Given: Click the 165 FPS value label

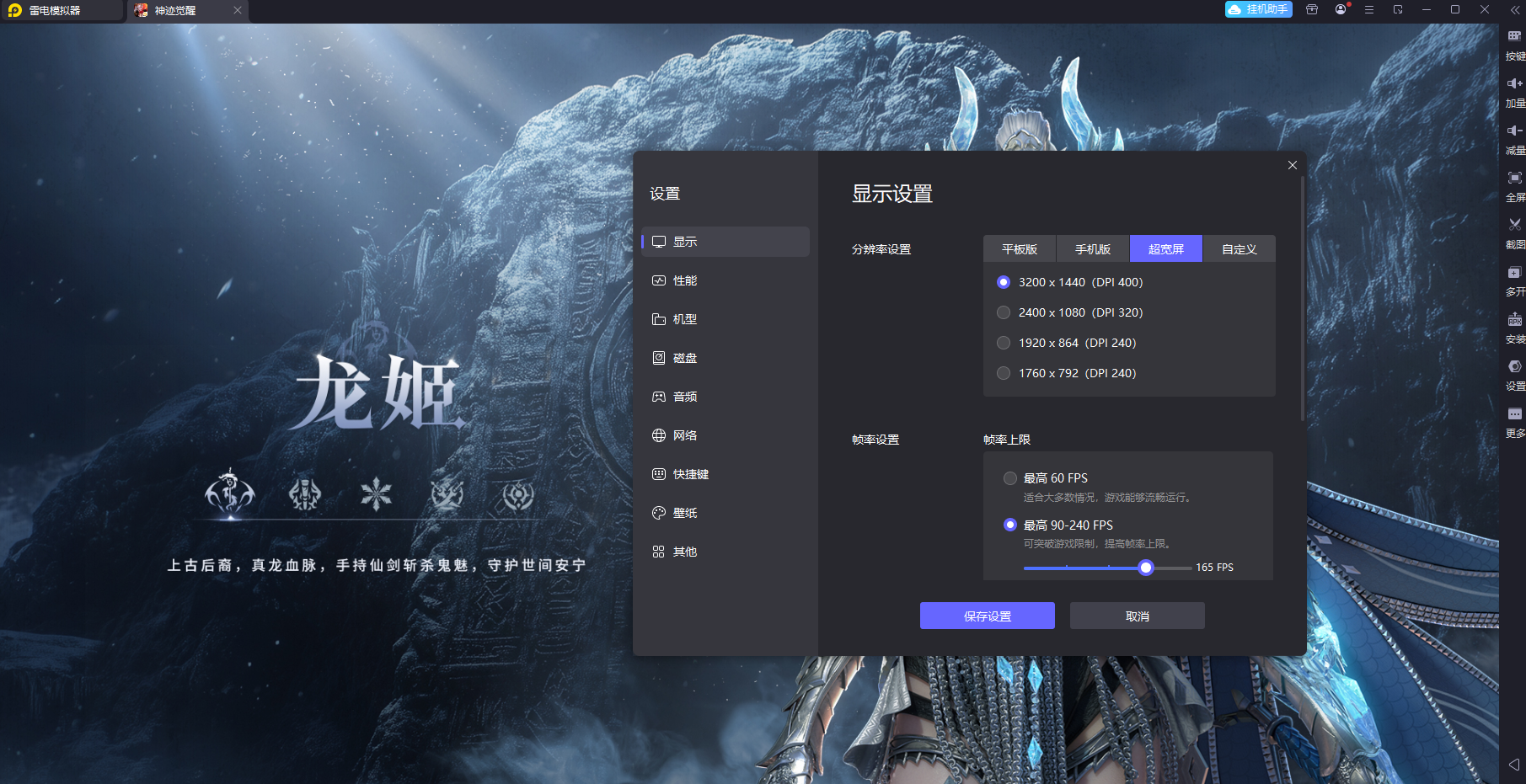Looking at the screenshot, I should (x=1214, y=568).
